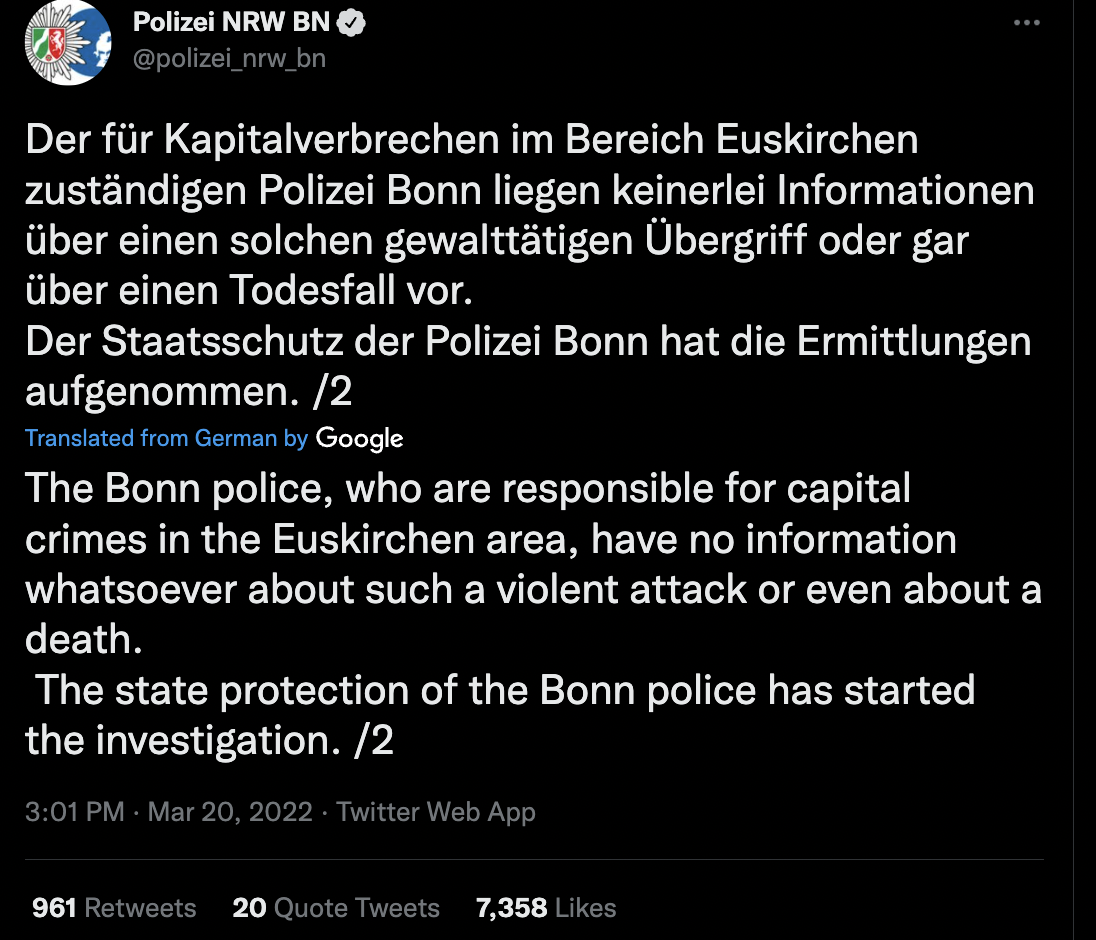Open the Polizei NRW BN profile avatar
Screen dimensions: 1096x940
(67, 42)
